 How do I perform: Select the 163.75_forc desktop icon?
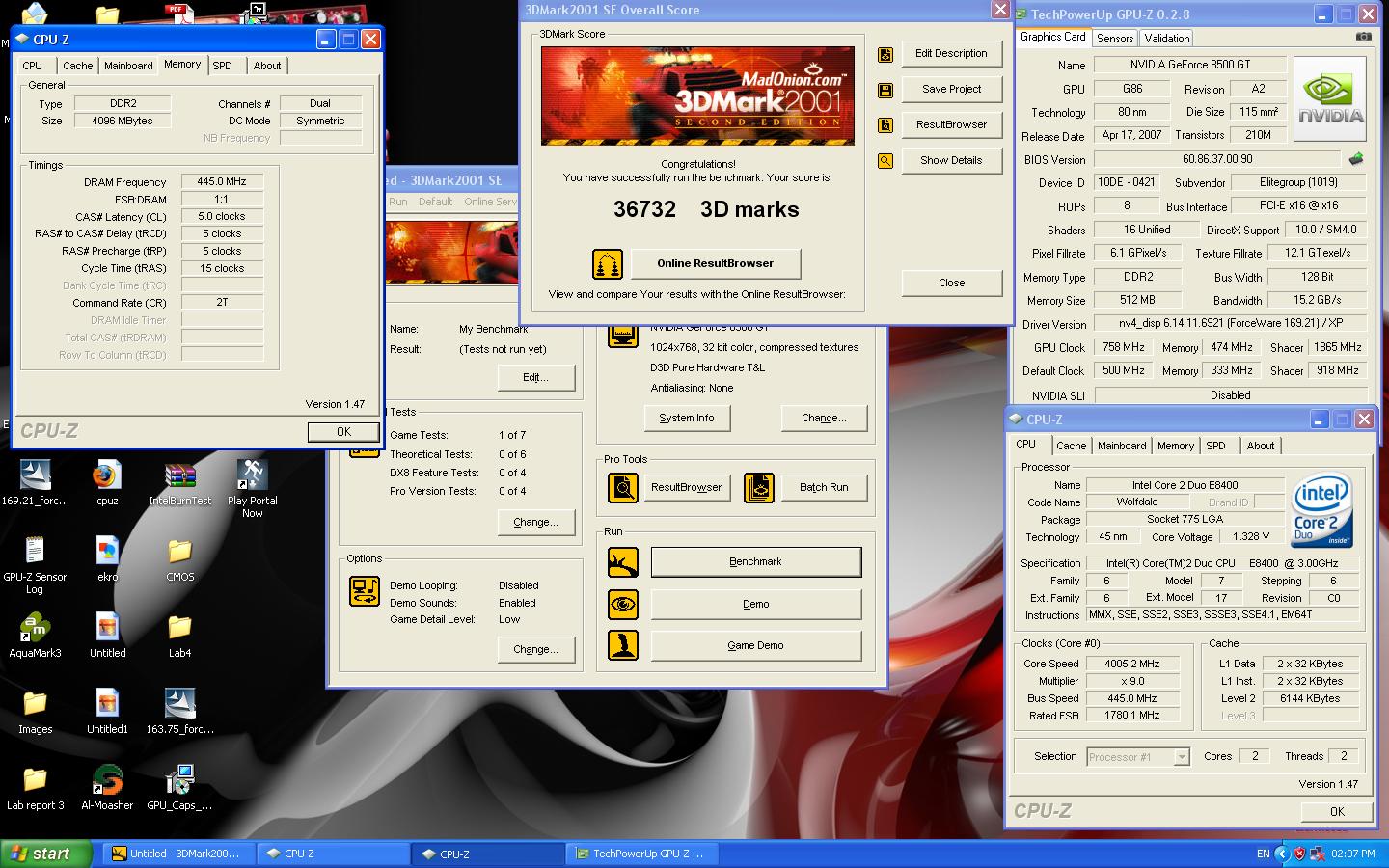[179, 712]
